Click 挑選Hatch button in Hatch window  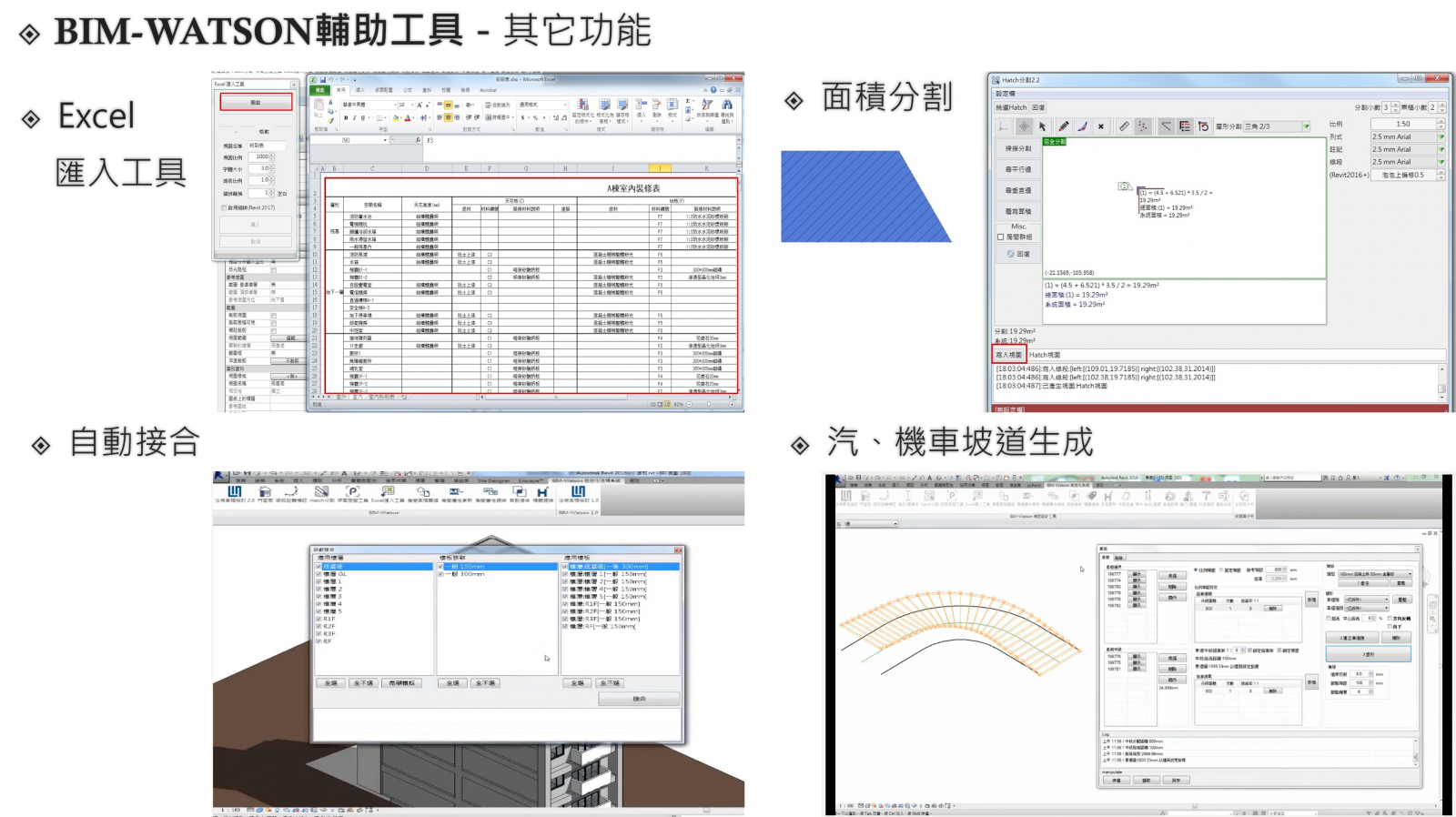1011,107
